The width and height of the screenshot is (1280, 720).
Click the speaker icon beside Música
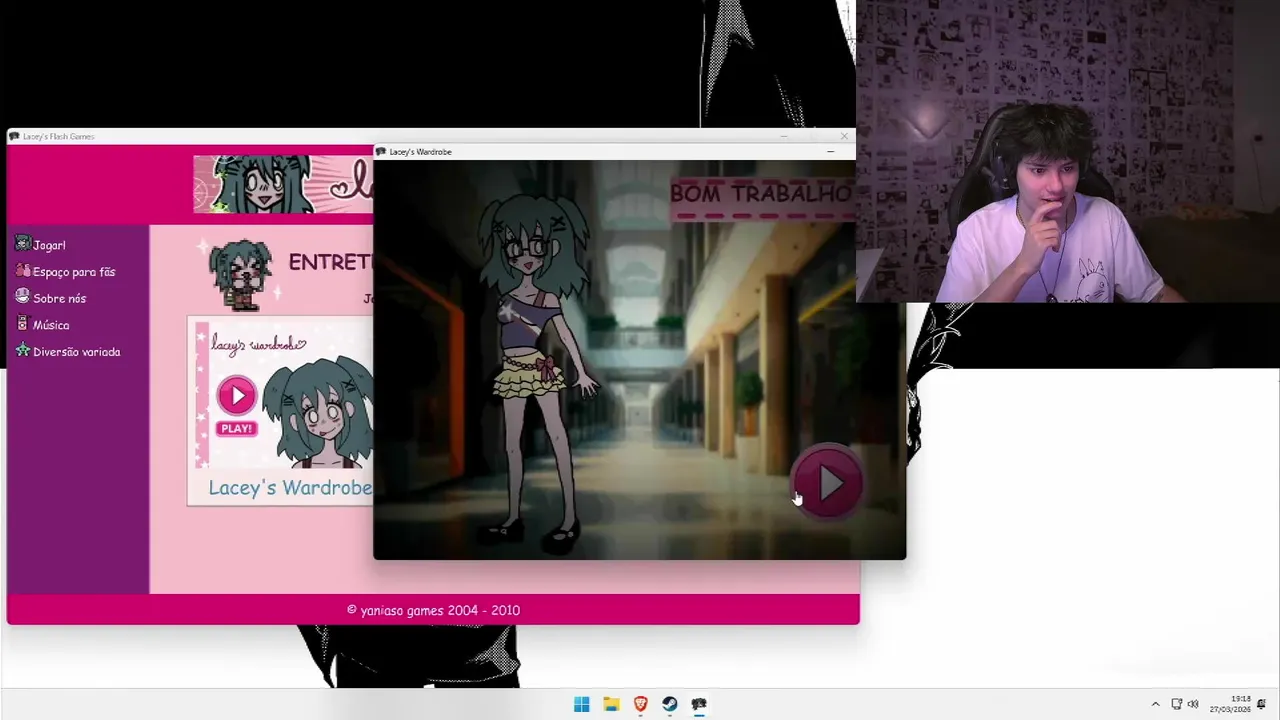click(x=23, y=323)
